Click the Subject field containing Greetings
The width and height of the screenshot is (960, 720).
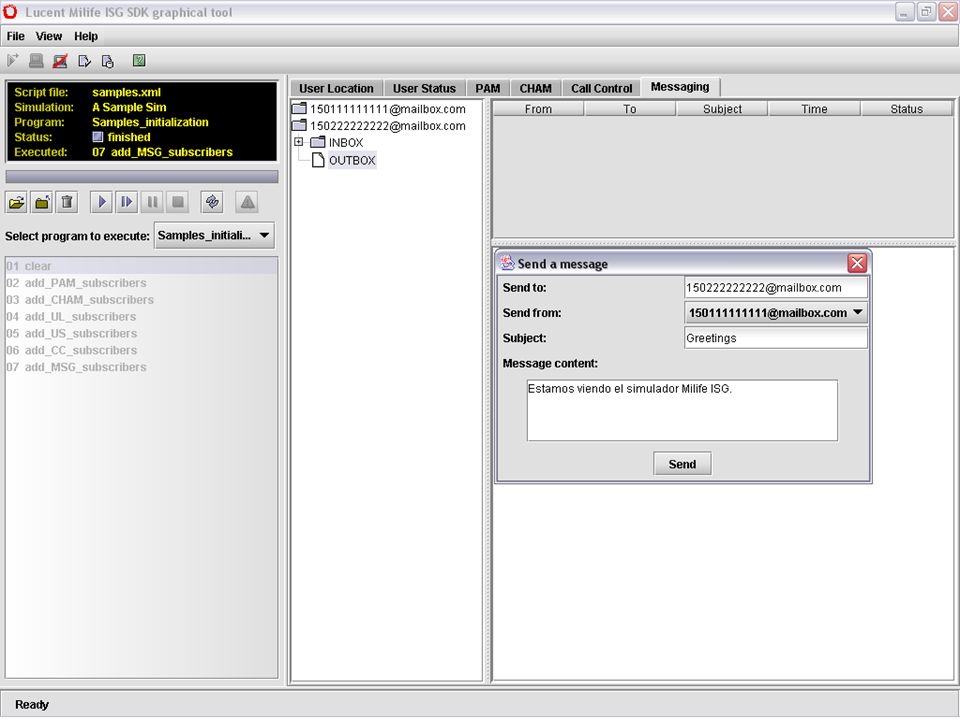(776, 338)
